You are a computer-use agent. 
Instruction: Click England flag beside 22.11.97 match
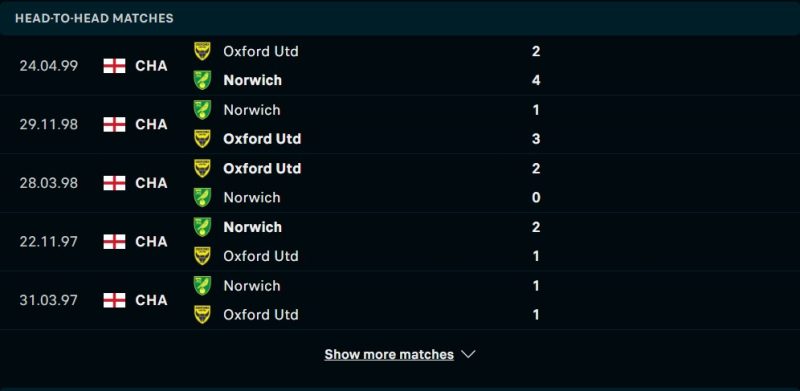[x=114, y=241]
